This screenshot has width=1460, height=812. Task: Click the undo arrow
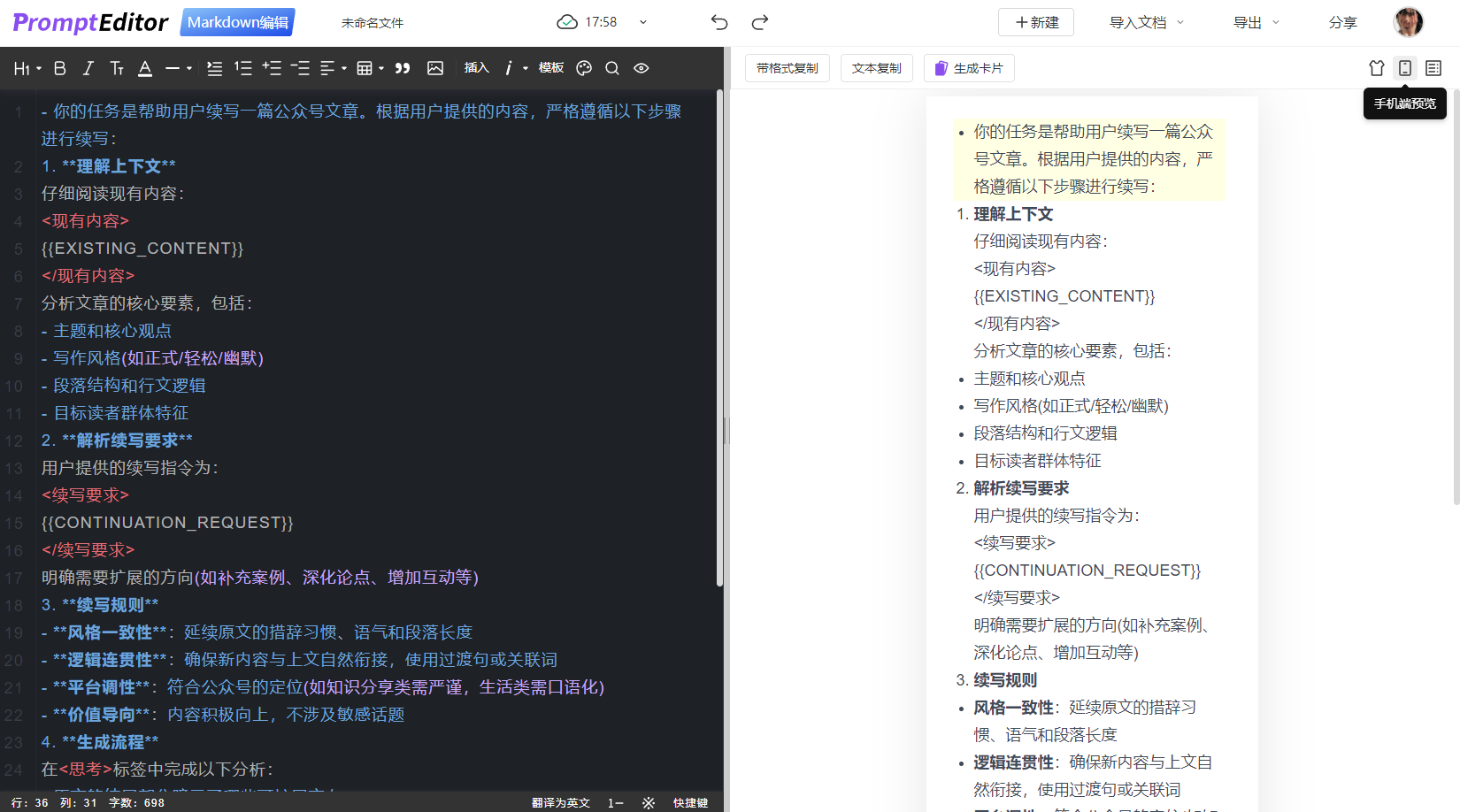pos(719,22)
